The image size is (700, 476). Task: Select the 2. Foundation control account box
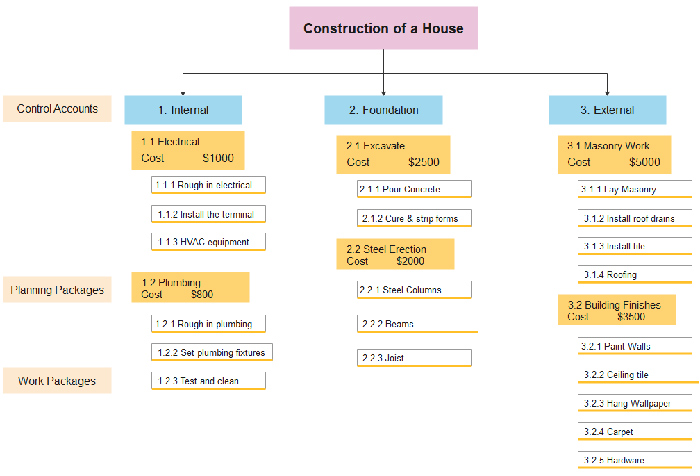(x=383, y=109)
